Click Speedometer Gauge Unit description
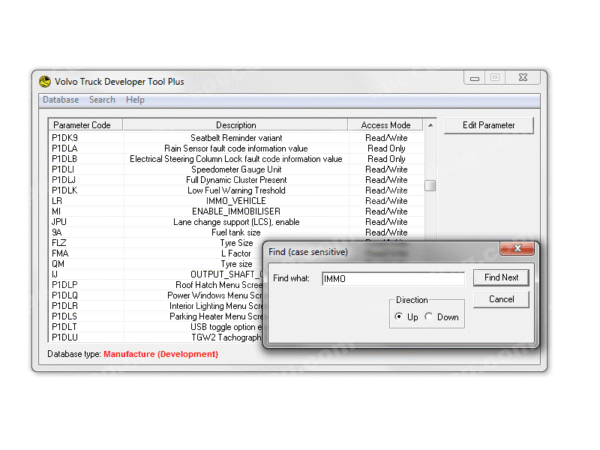 click(x=236, y=170)
